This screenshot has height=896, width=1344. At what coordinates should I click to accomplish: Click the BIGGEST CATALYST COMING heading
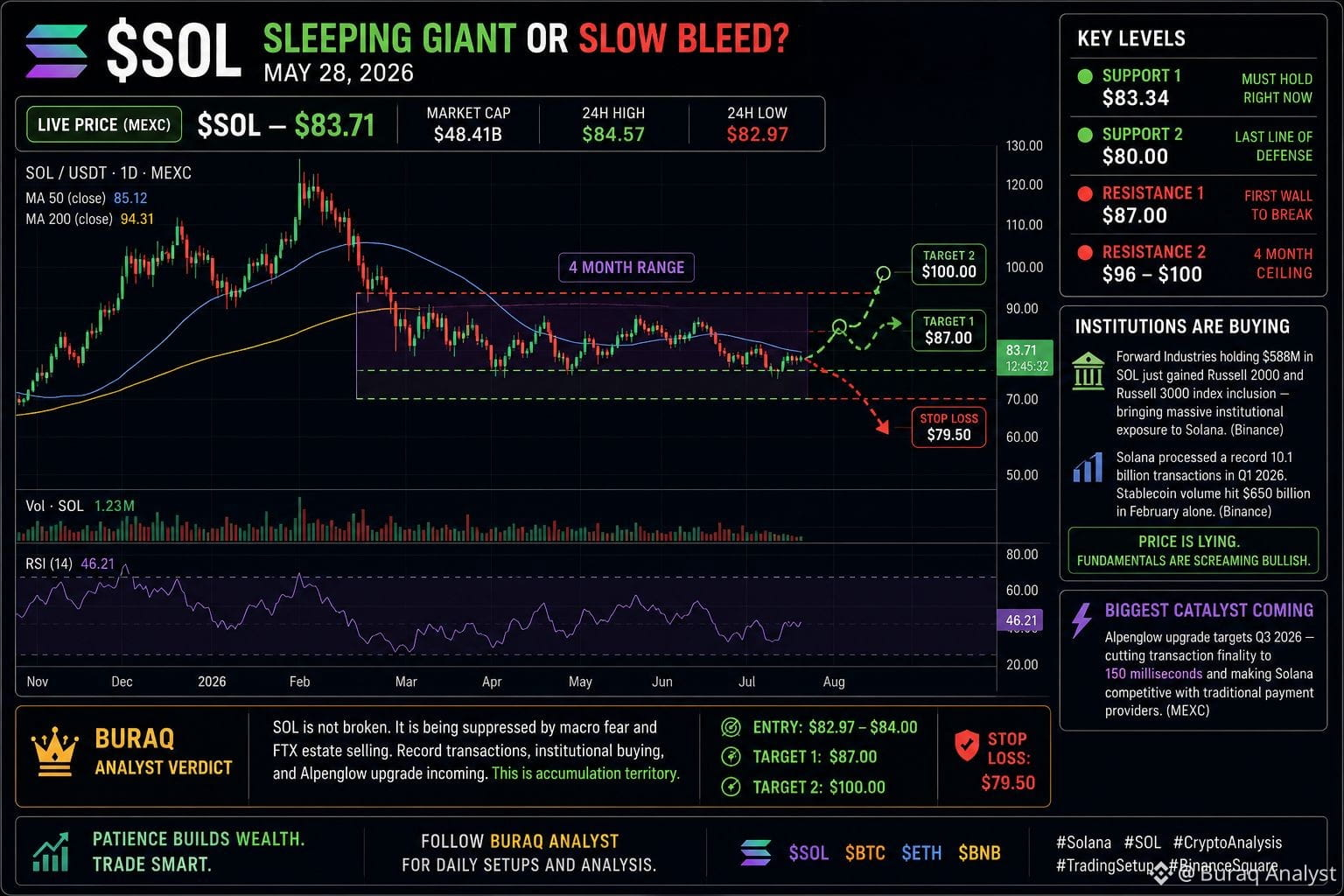pyautogui.click(x=1209, y=611)
